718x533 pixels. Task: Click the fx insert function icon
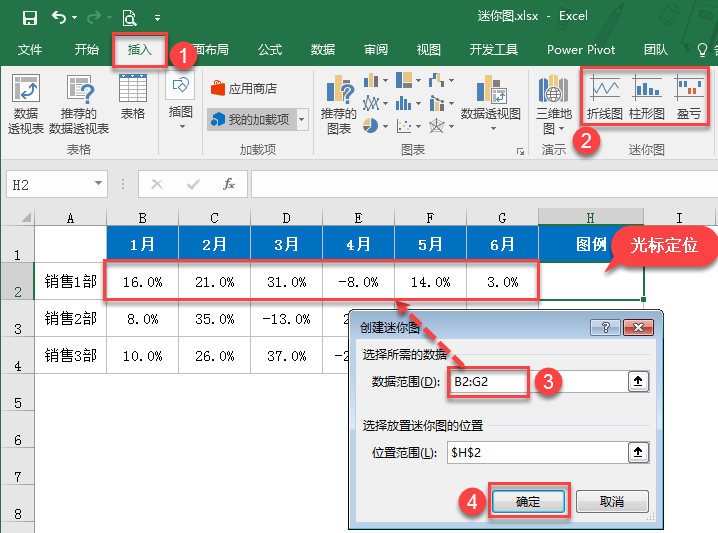coord(229,184)
